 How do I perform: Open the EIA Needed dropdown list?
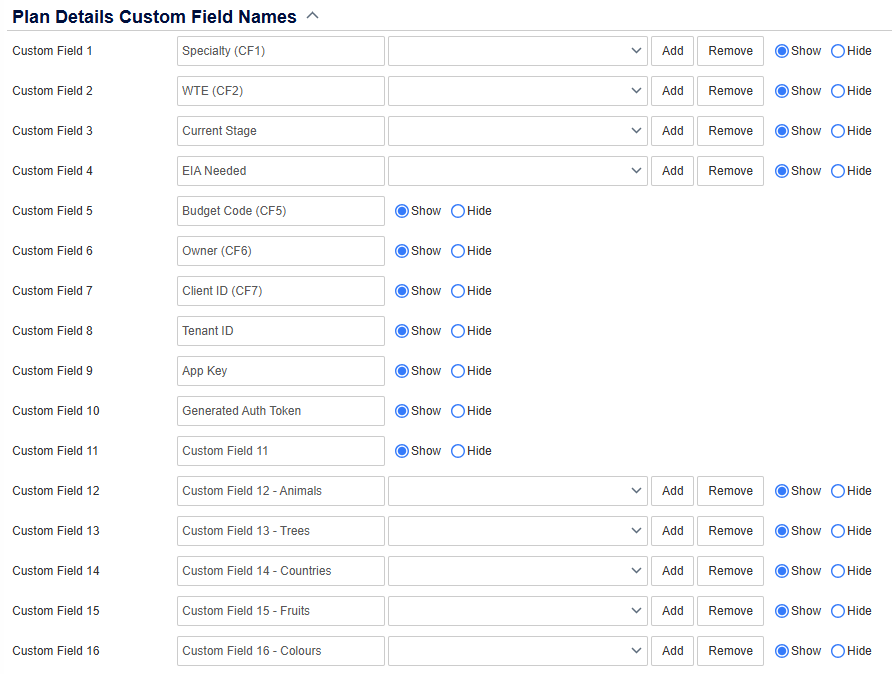518,171
